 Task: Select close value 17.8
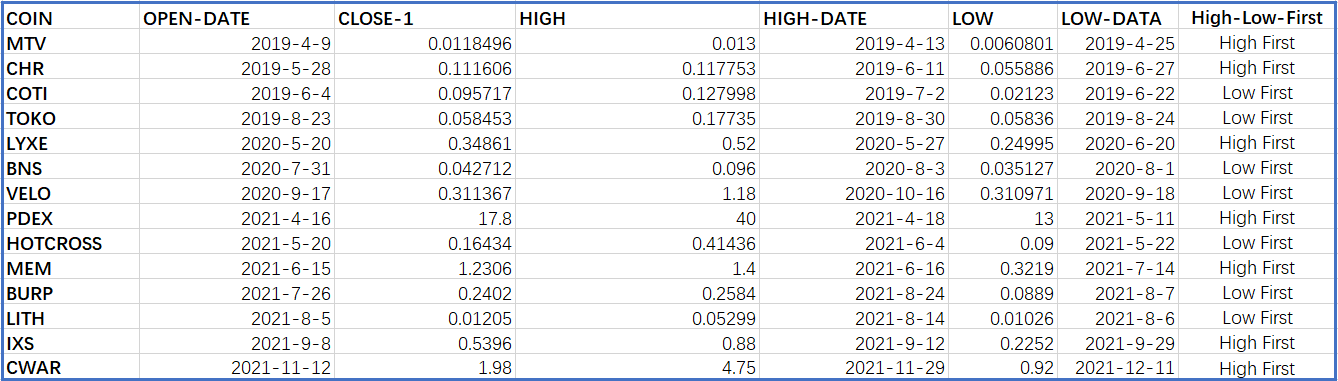point(495,218)
